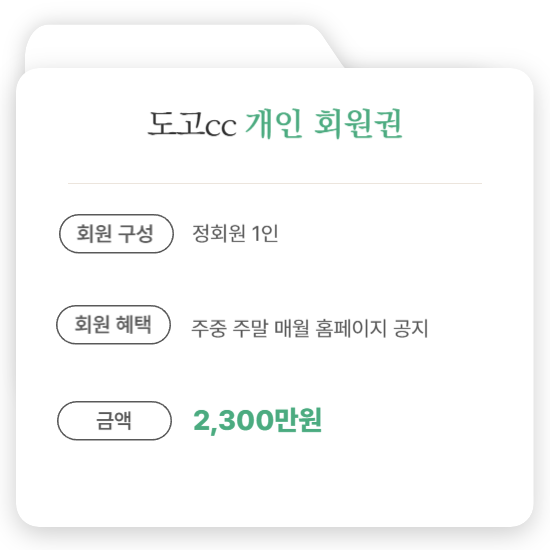Click the horizontal divider under the title
Screen dimensions: 550x550
coord(275,183)
